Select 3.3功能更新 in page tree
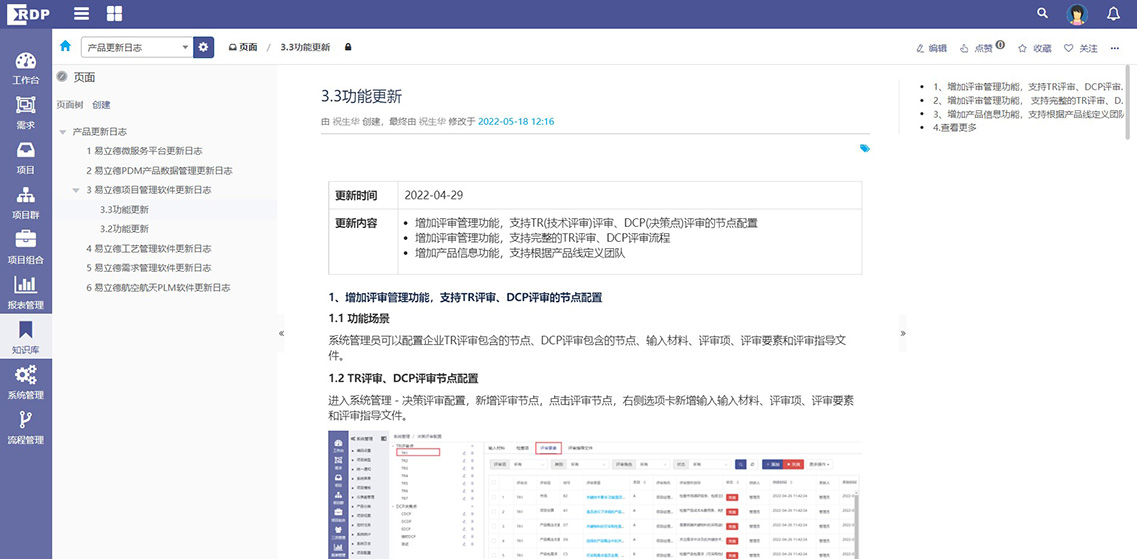Screen dimensions: 1137x559 point(124,210)
